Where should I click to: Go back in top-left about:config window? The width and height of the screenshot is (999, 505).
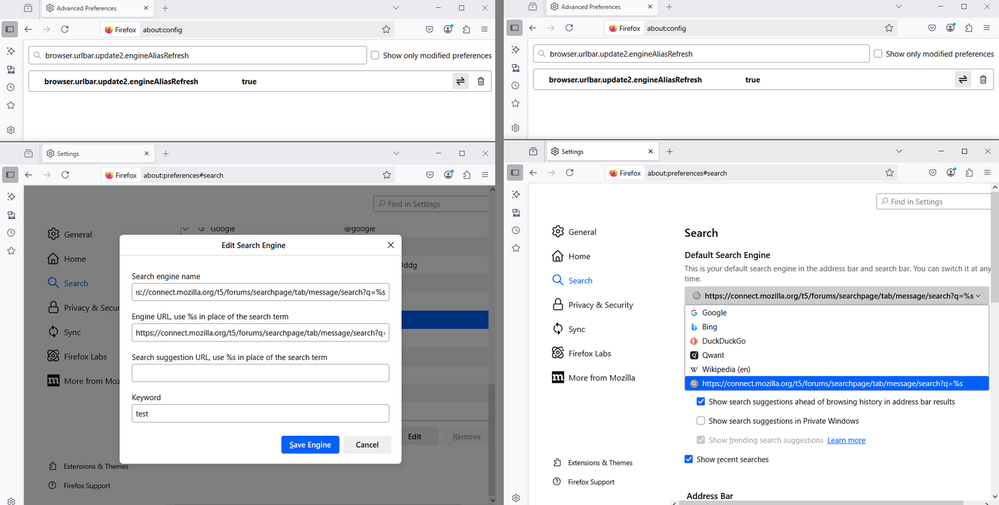[x=28, y=29]
